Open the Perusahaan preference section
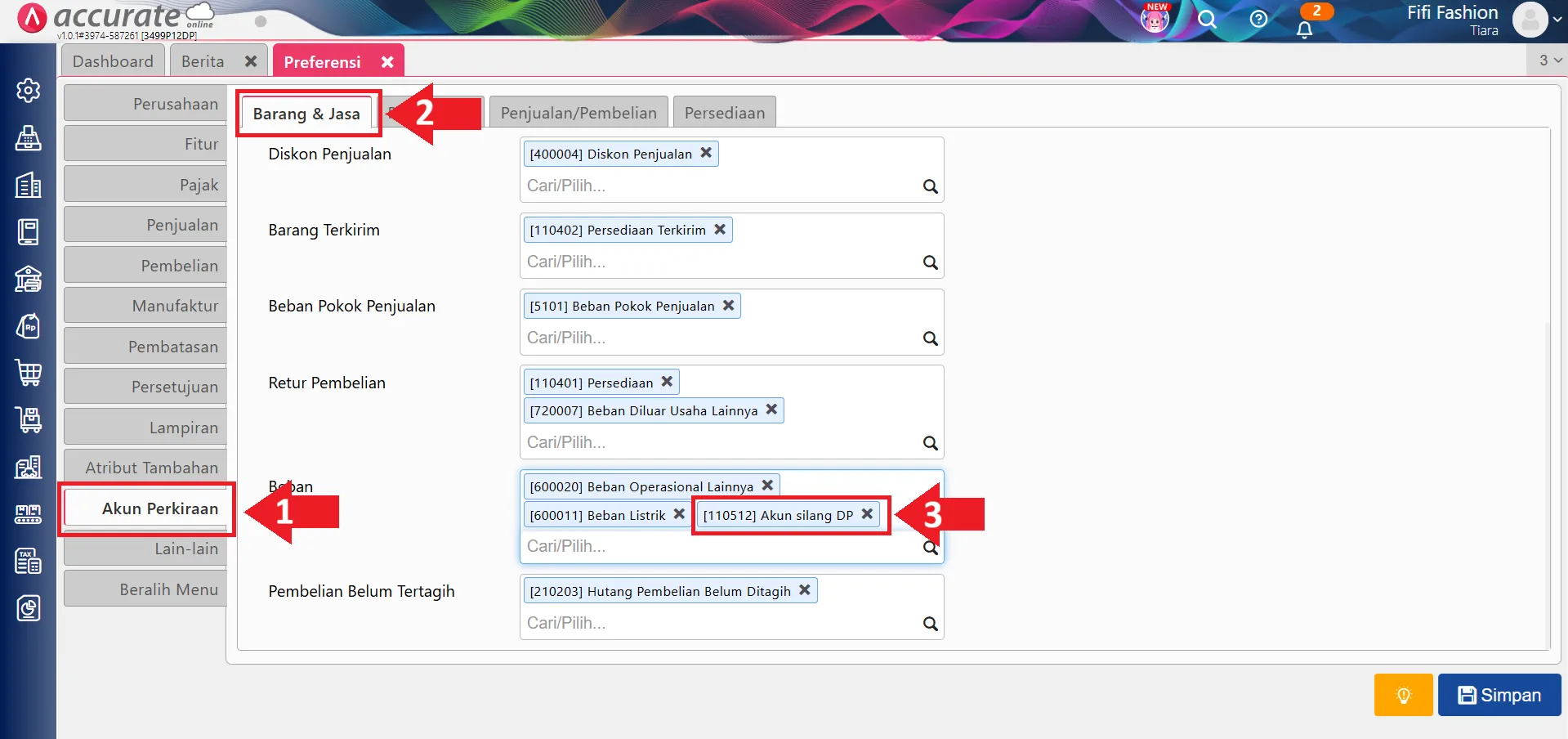Image resolution: width=1568 pixels, height=739 pixels. pos(145,104)
